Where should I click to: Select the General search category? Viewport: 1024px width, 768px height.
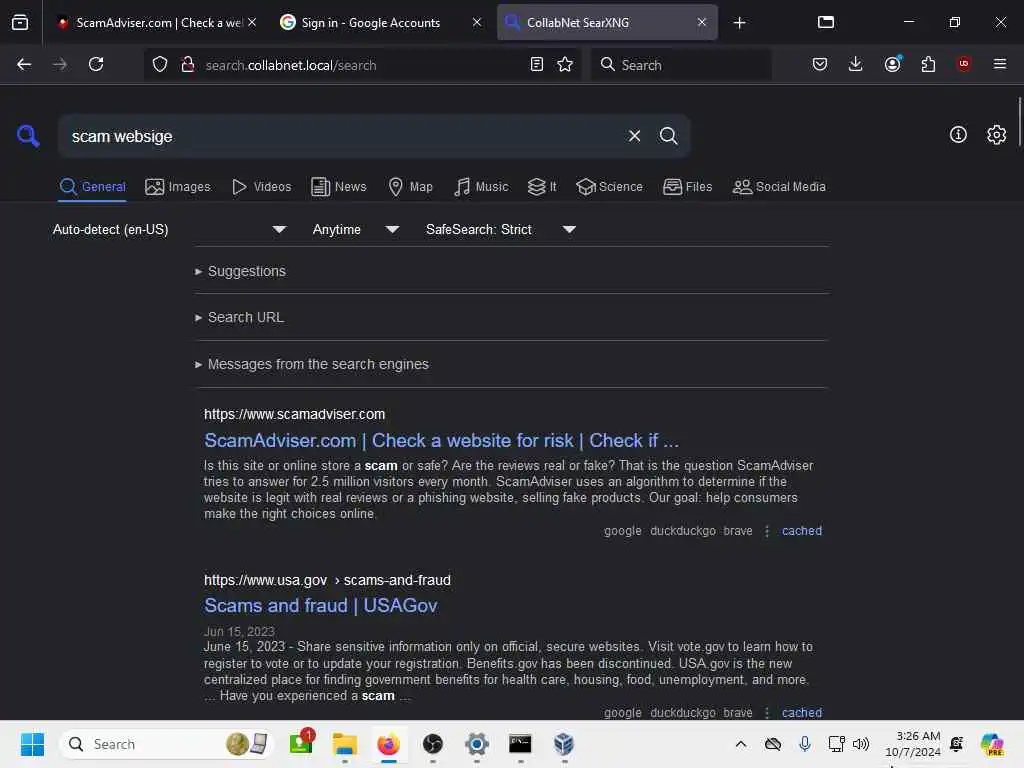coord(92,187)
